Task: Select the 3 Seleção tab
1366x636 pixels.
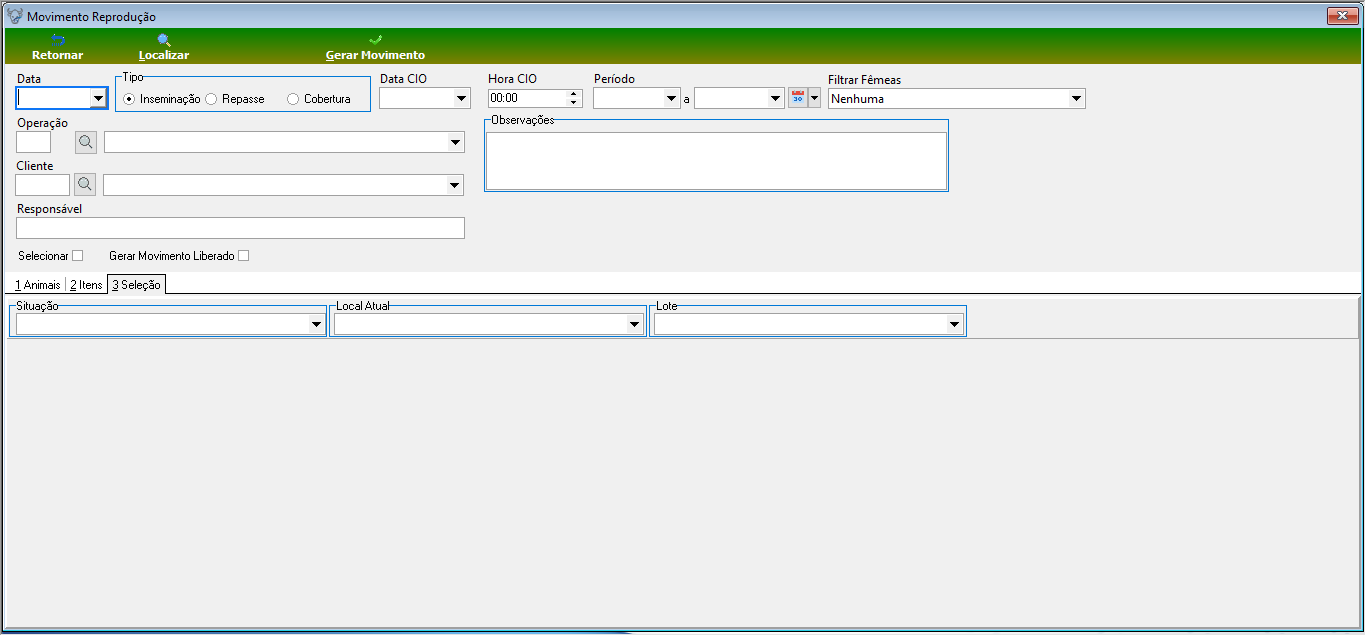Action: (x=136, y=284)
